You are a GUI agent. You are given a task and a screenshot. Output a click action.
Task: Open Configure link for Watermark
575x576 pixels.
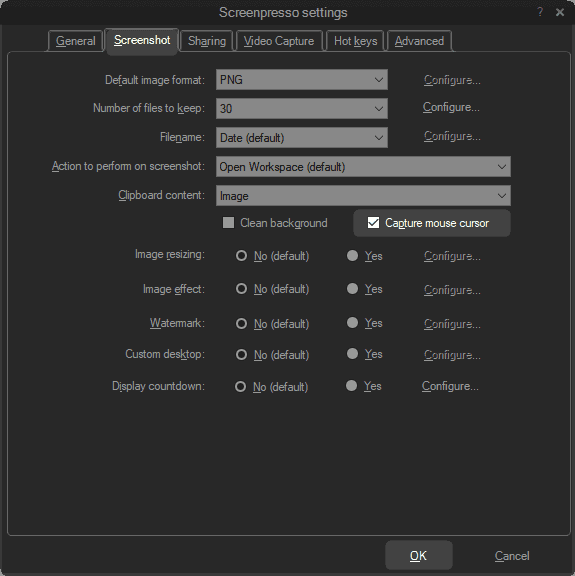coord(452,324)
